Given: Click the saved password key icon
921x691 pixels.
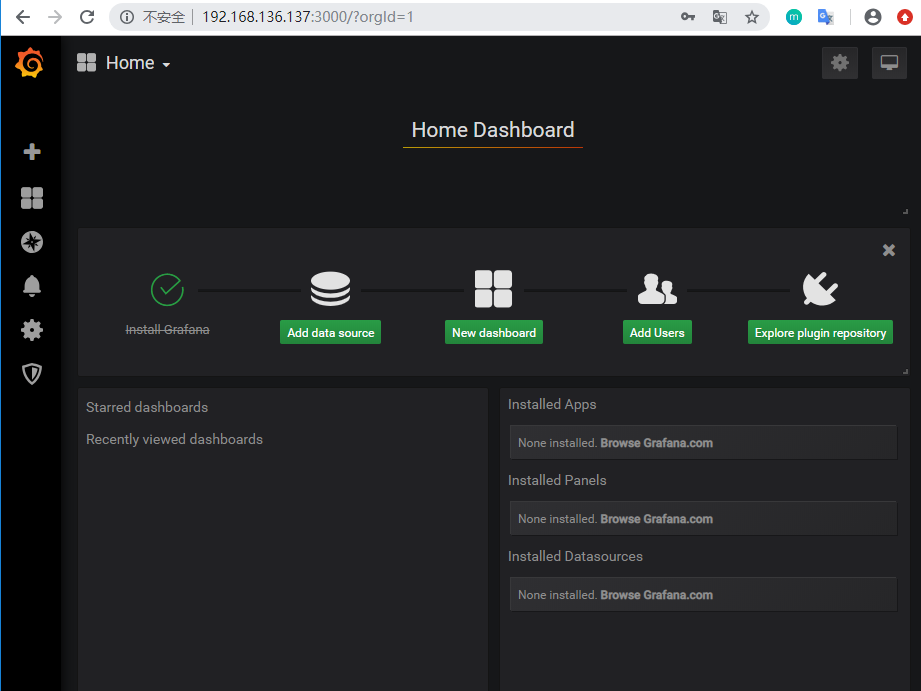Looking at the screenshot, I should 688,17.
